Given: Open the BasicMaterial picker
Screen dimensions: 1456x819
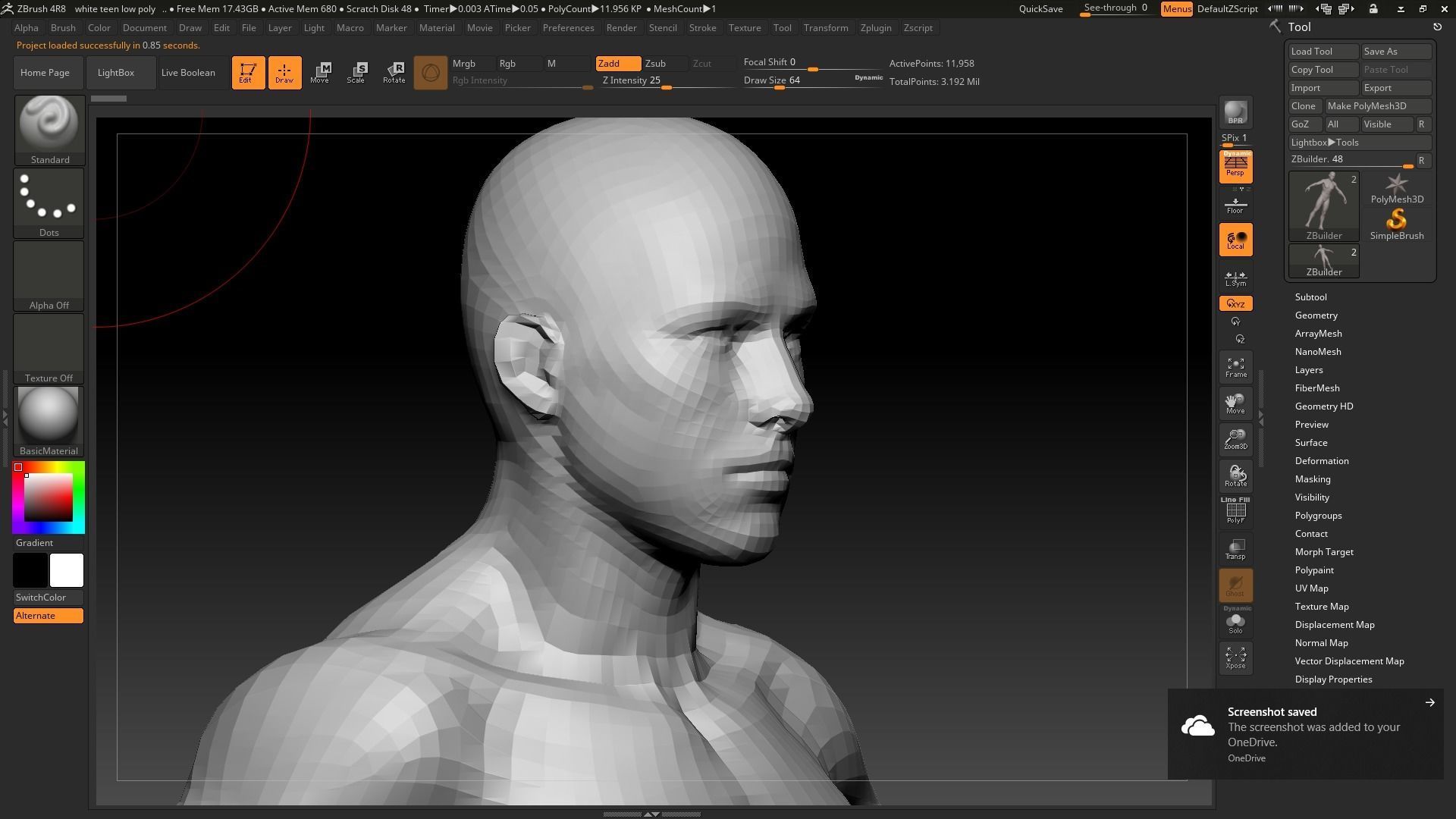Looking at the screenshot, I should (49, 421).
